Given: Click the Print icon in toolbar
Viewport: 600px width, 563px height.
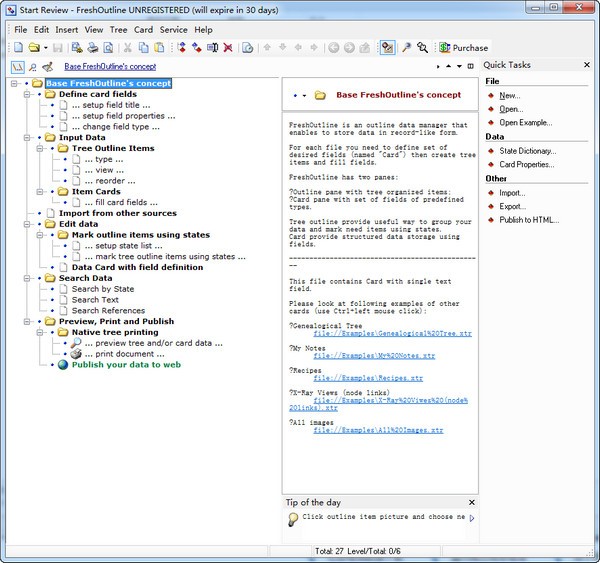Looking at the screenshot, I should point(92,47).
